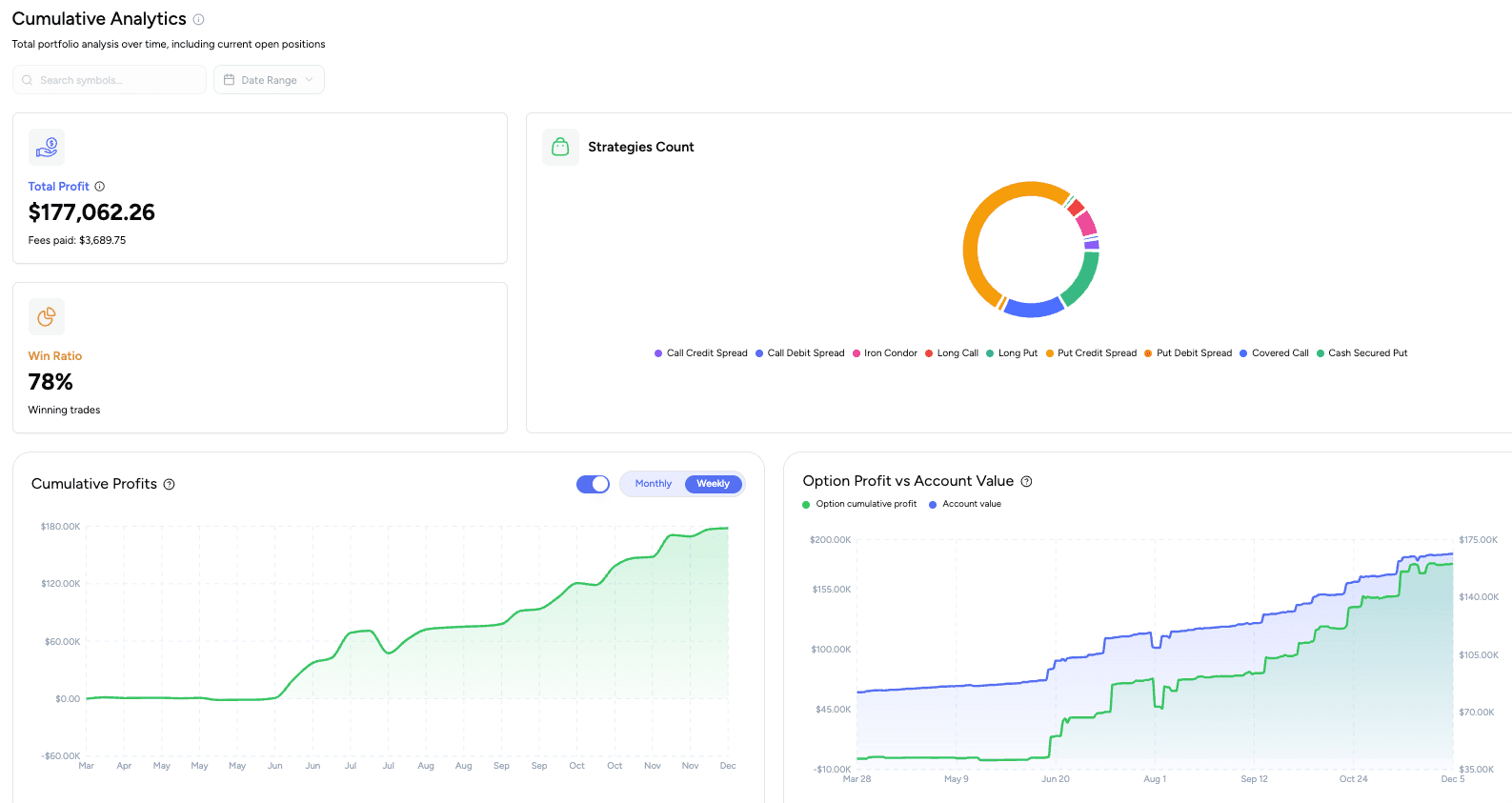Click the info icon beside Cumulative Analytics

(x=198, y=19)
